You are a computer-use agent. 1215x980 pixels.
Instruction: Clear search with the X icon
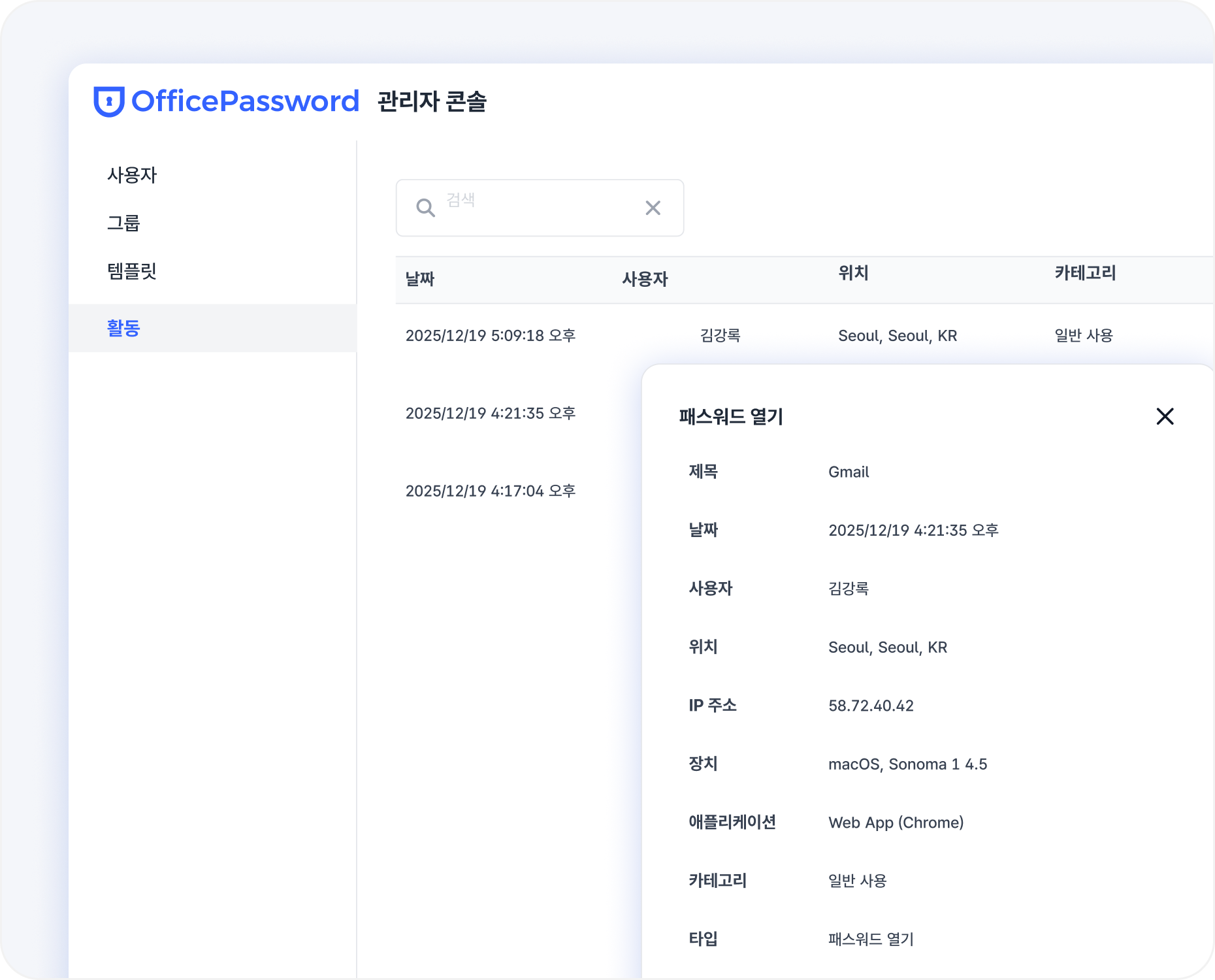click(x=653, y=208)
